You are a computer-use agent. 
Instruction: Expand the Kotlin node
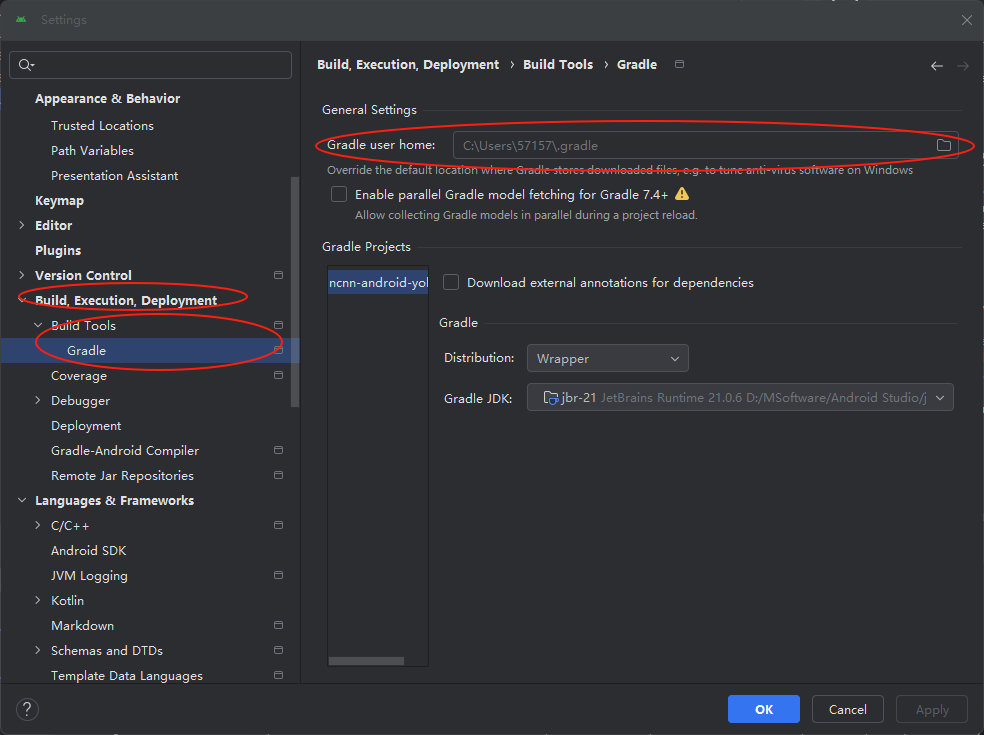(x=38, y=600)
